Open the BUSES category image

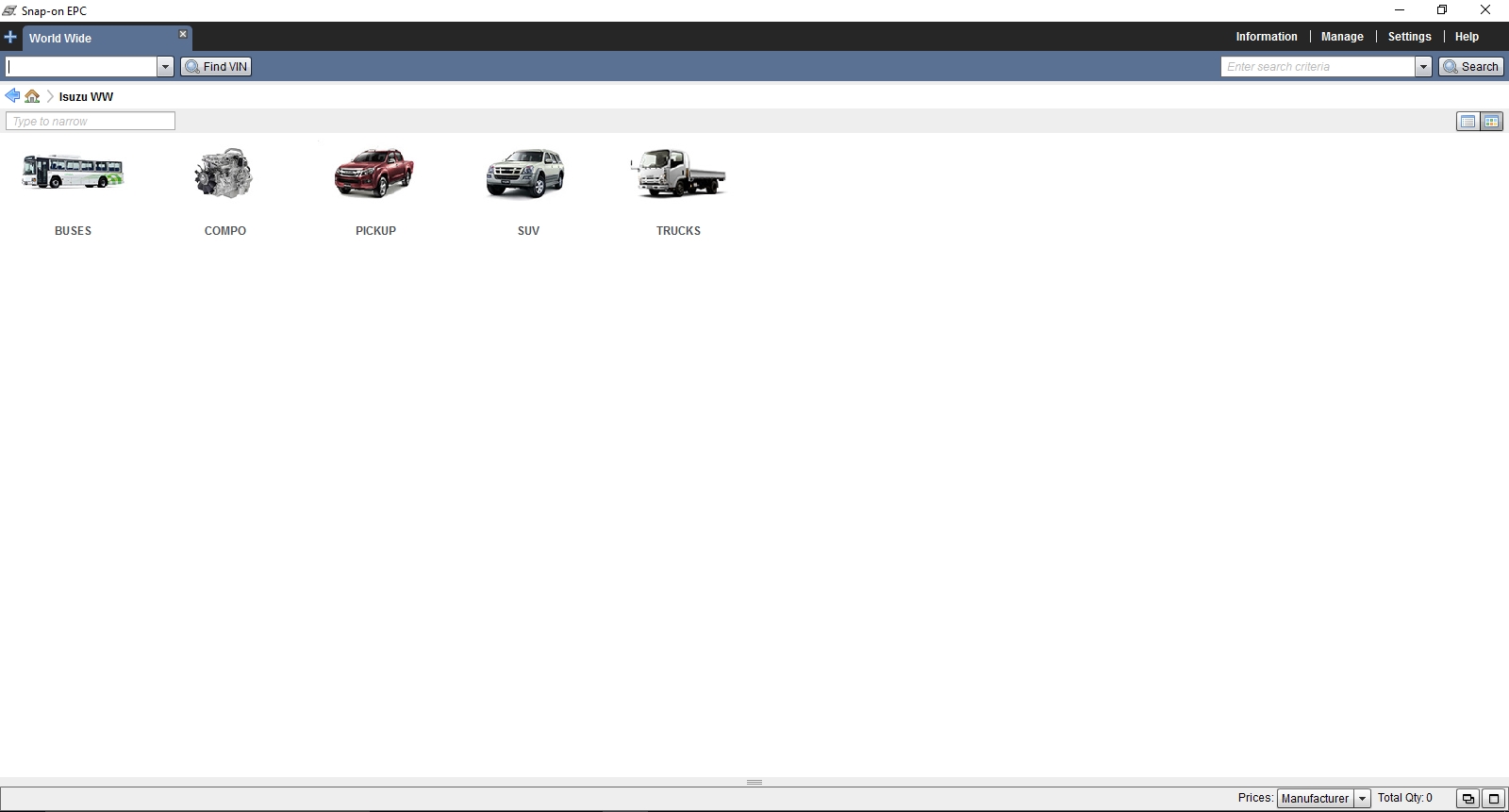[x=73, y=172]
